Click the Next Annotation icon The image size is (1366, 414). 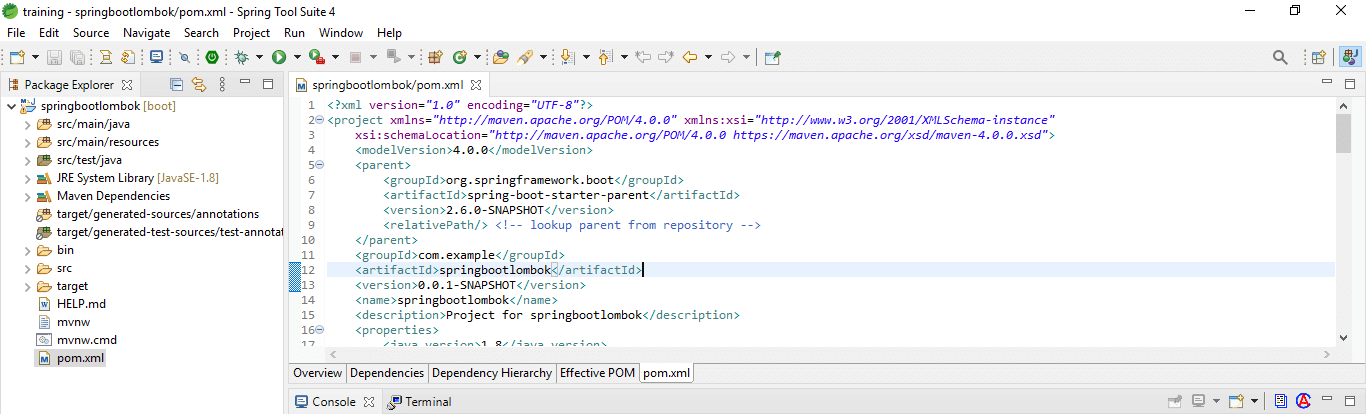(x=568, y=58)
